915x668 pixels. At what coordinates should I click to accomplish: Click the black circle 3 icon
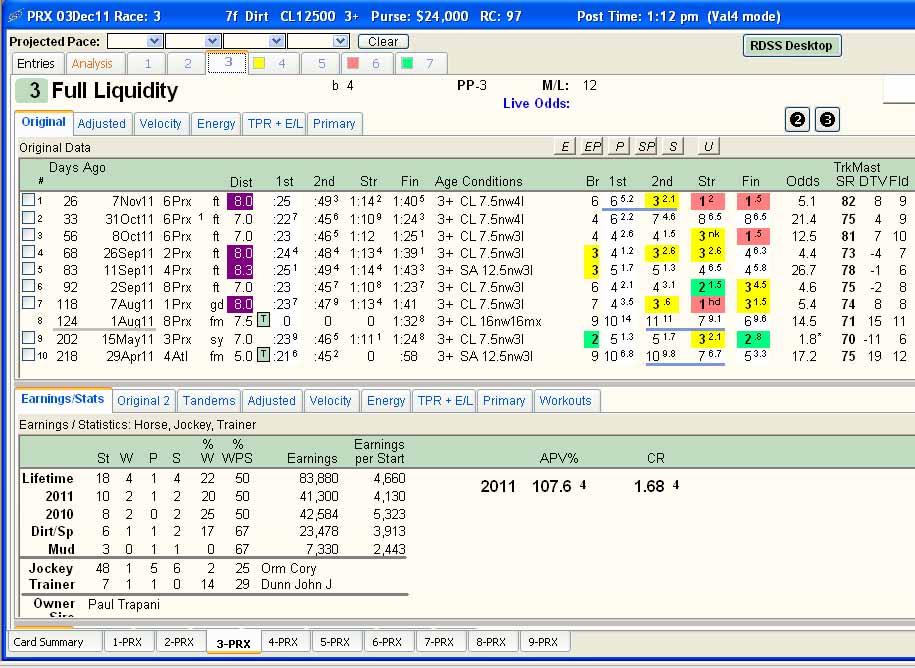point(827,120)
